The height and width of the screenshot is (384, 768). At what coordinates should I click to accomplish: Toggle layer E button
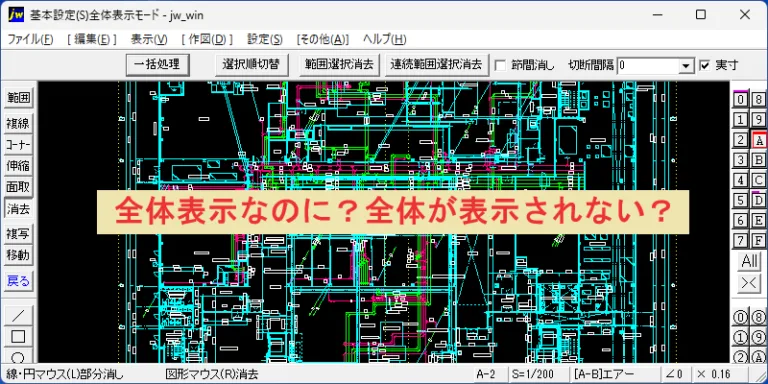point(759,220)
